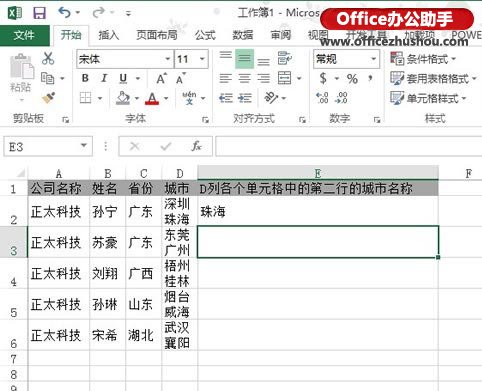Image resolution: width=482 pixels, height=391 pixels.
Task: Open the 套用表格格式 menu
Action: 433,79
